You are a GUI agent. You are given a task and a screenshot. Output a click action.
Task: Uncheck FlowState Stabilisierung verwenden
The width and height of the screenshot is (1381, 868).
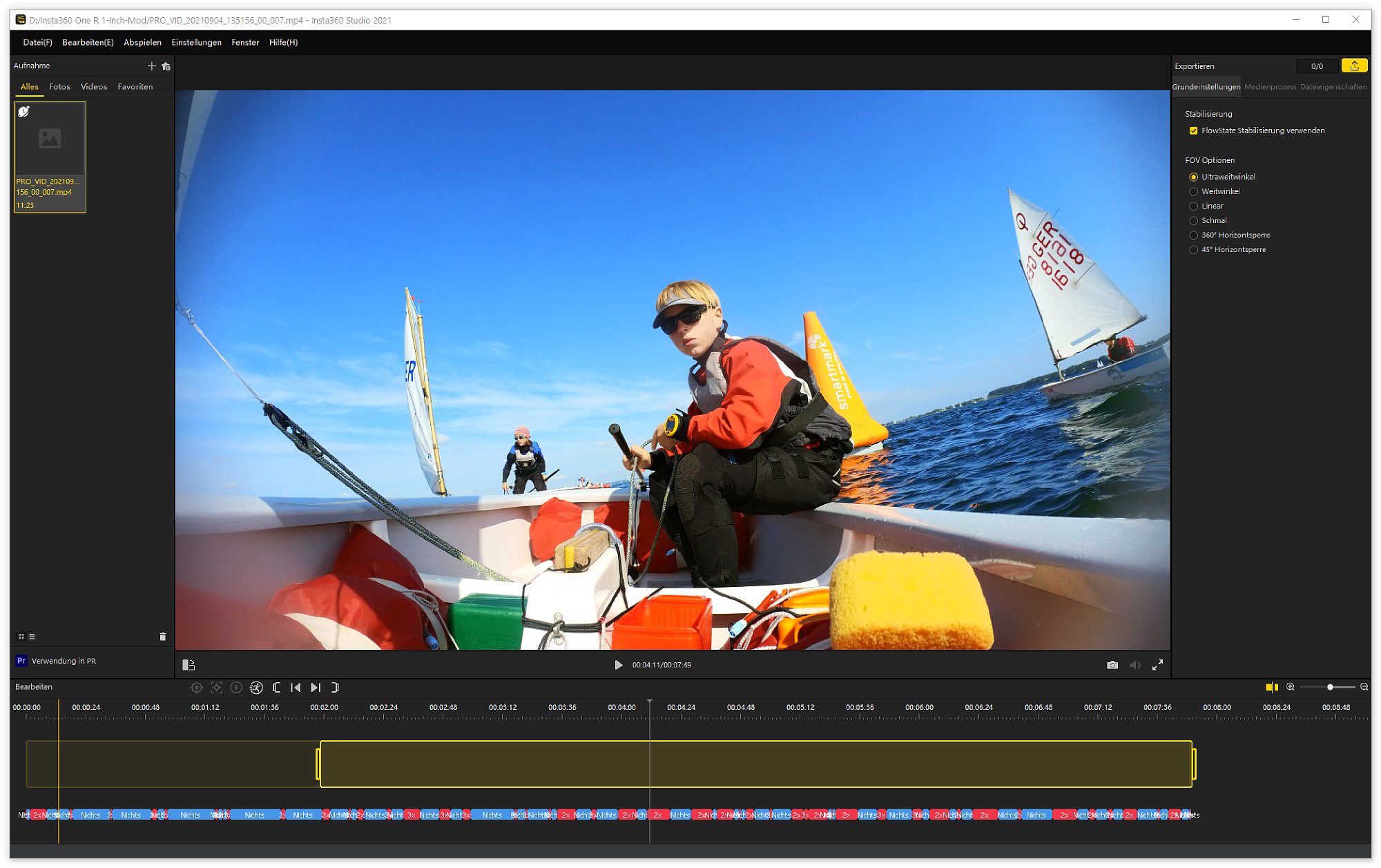[x=1193, y=131]
